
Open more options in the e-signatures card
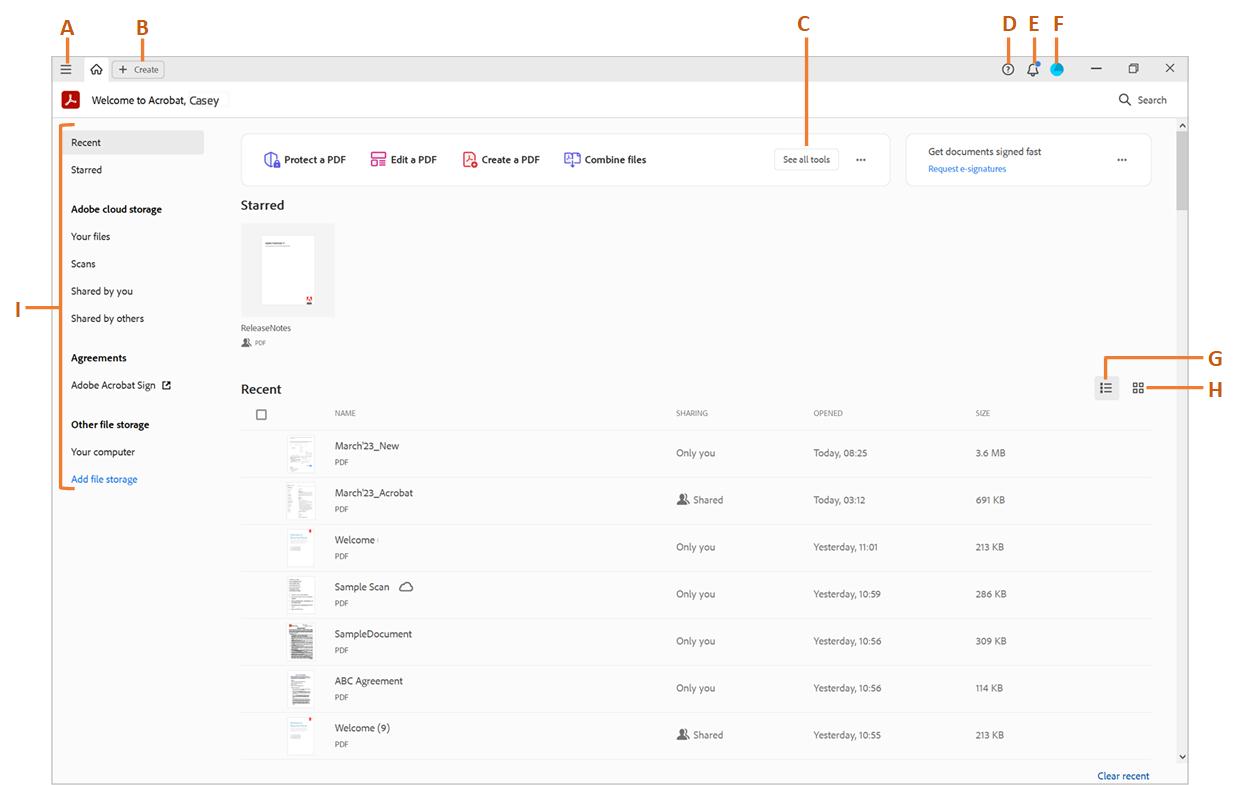tap(1121, 160)
